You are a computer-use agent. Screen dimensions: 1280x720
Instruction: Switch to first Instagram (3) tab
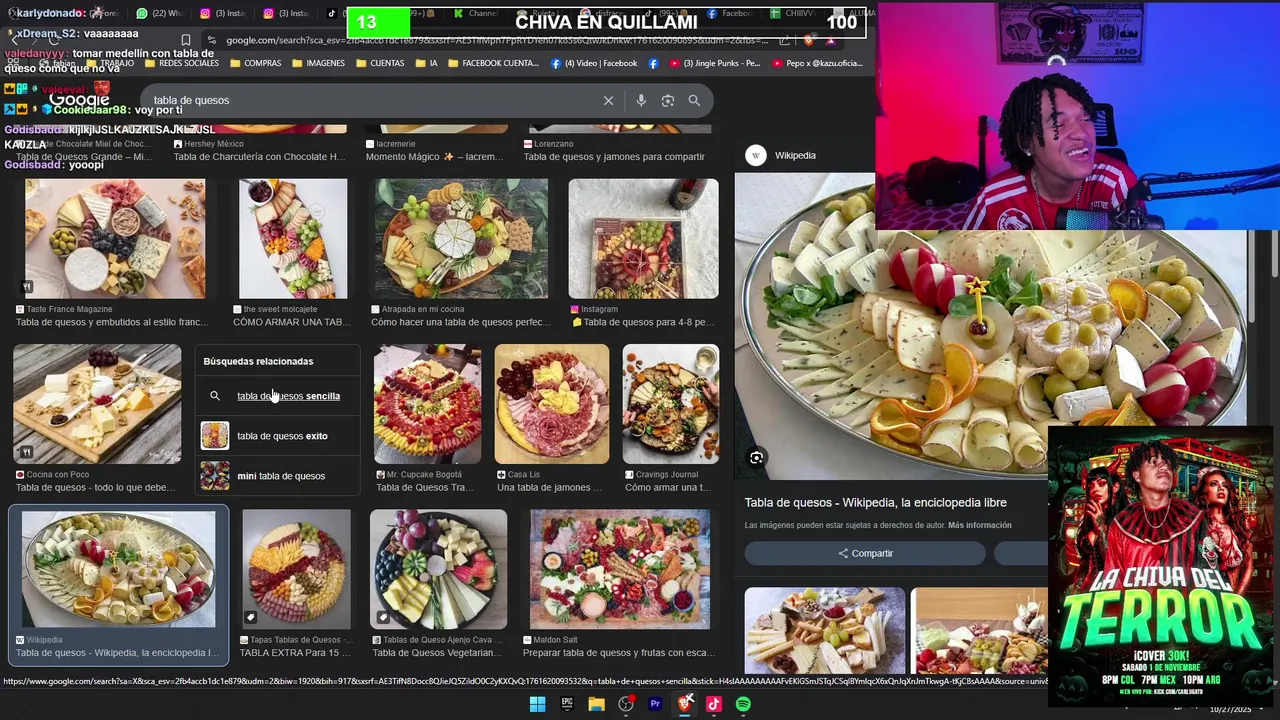tap(225, 14)
